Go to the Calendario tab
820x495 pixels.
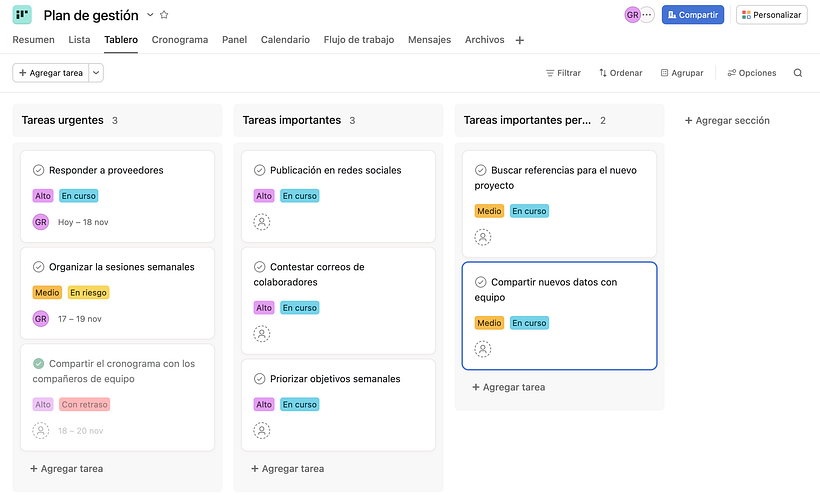point(285,40)
